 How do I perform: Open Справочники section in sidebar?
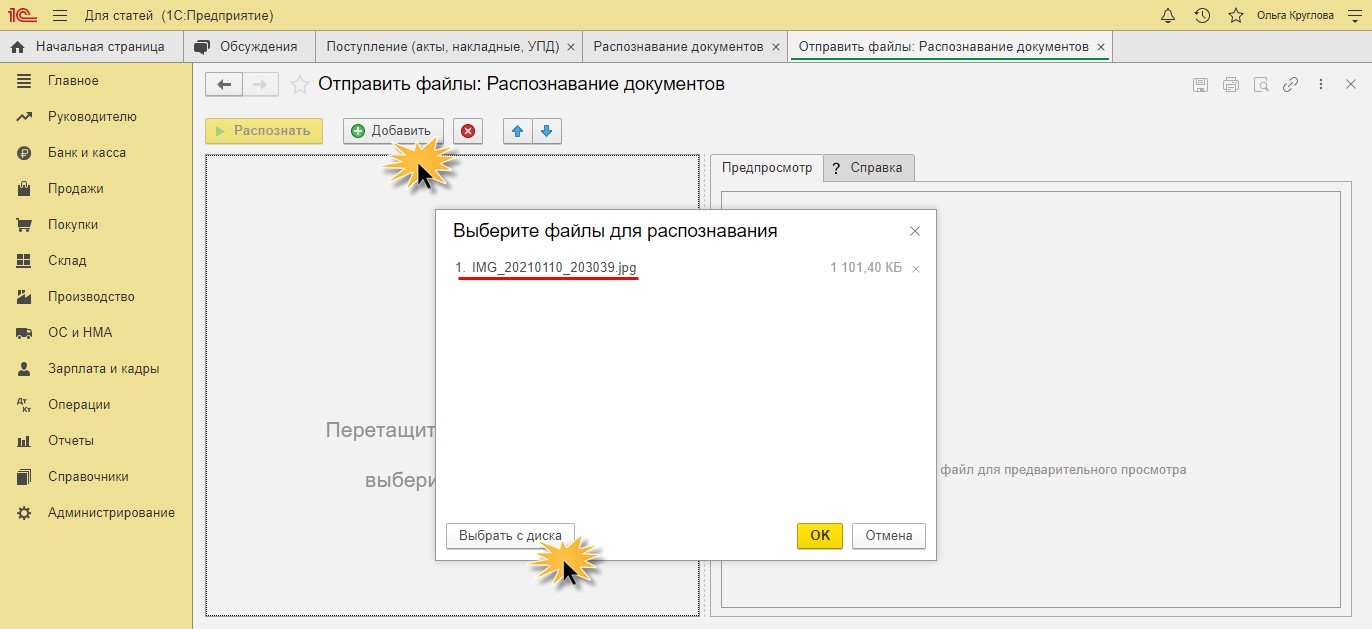[x=96, y=477]
